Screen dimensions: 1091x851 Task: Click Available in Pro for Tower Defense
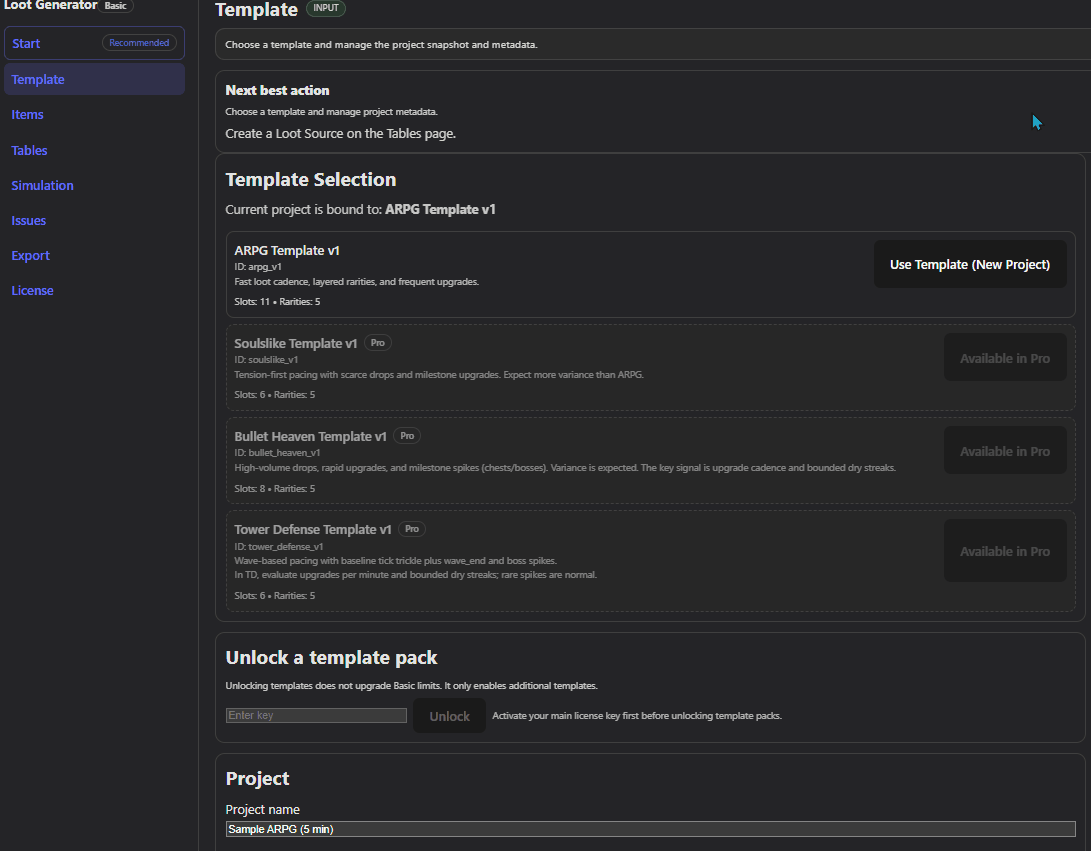(x=1004, y=551)
